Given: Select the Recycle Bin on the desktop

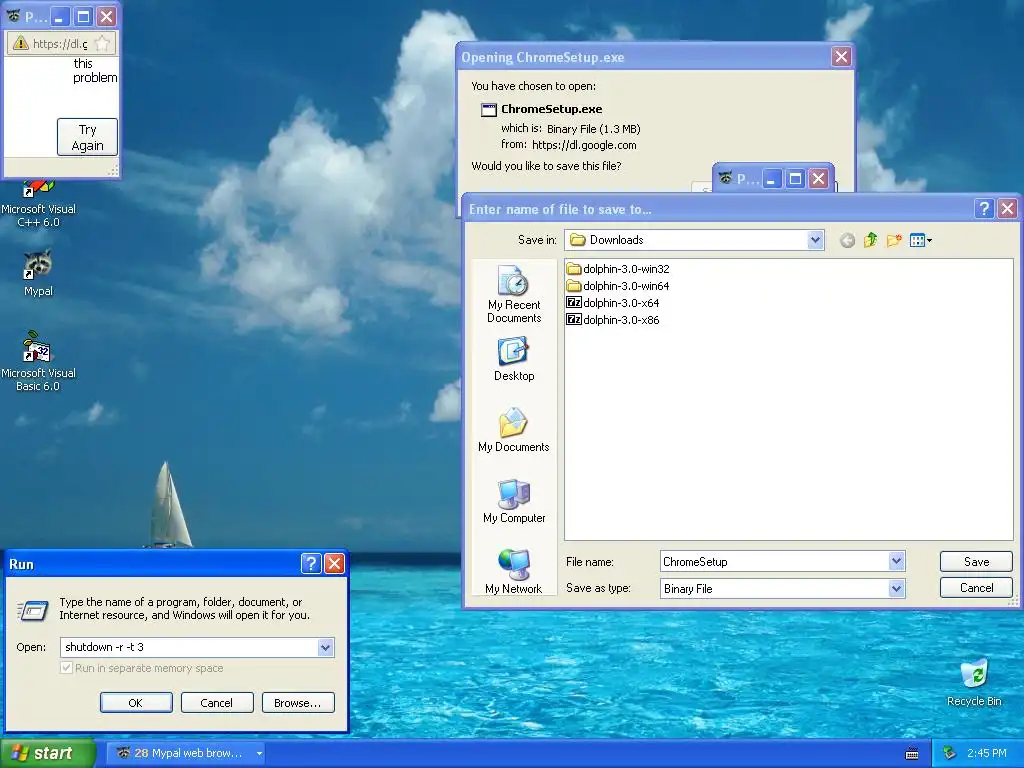Looking at the screenshot, I should point(974,682).
